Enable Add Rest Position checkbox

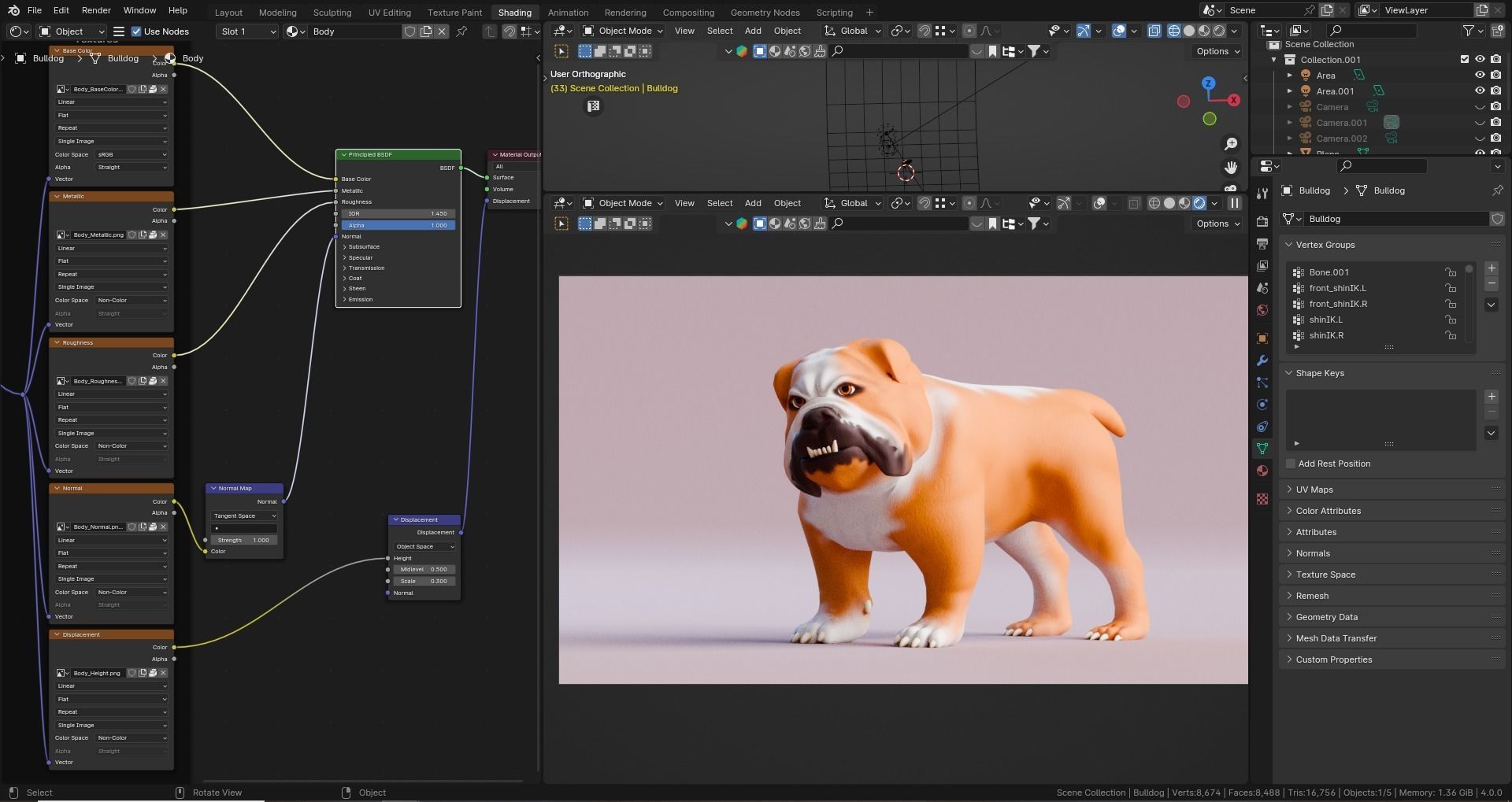coord(1291,464)
